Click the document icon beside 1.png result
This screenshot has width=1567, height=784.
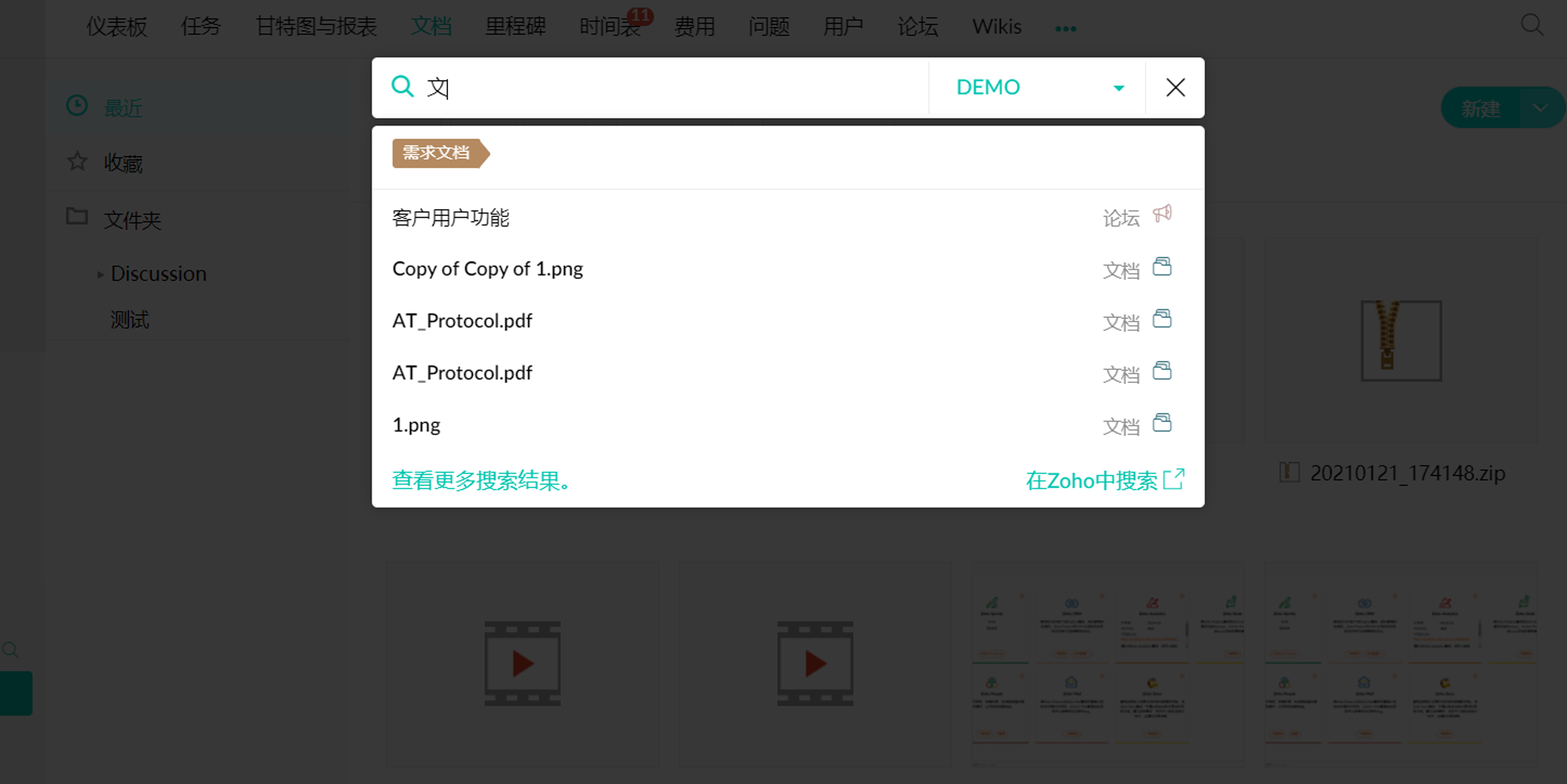[1162, 423]
